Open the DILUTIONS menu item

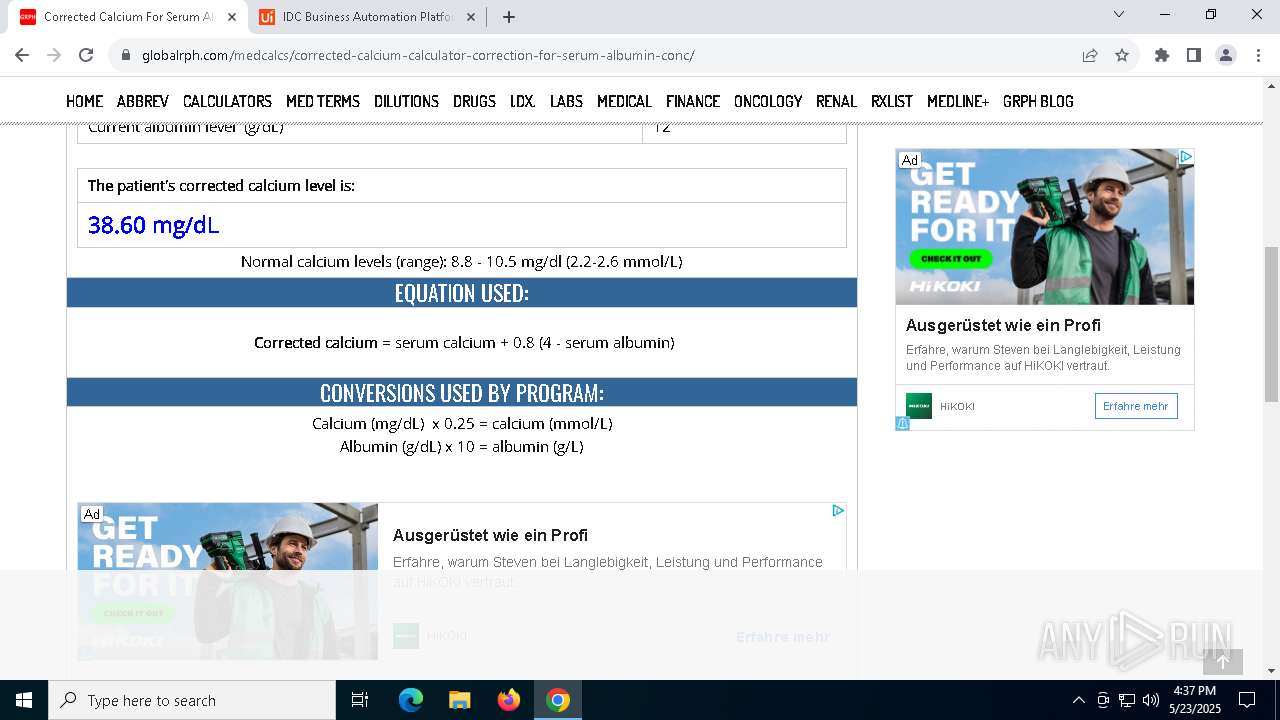coord(406,101)
